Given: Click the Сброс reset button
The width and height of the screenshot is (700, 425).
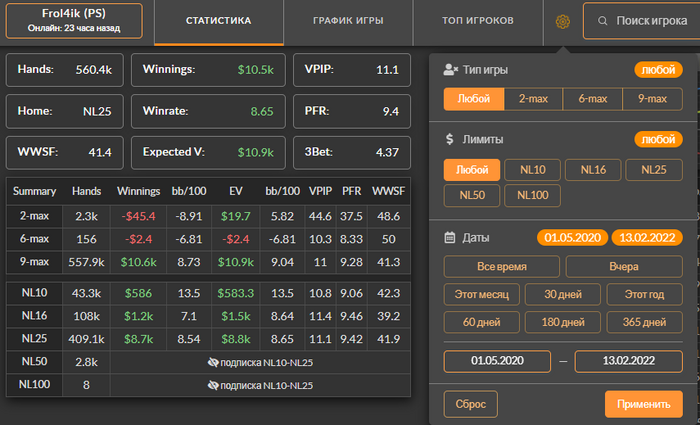Looking at the screenshot, I should 471,404.
